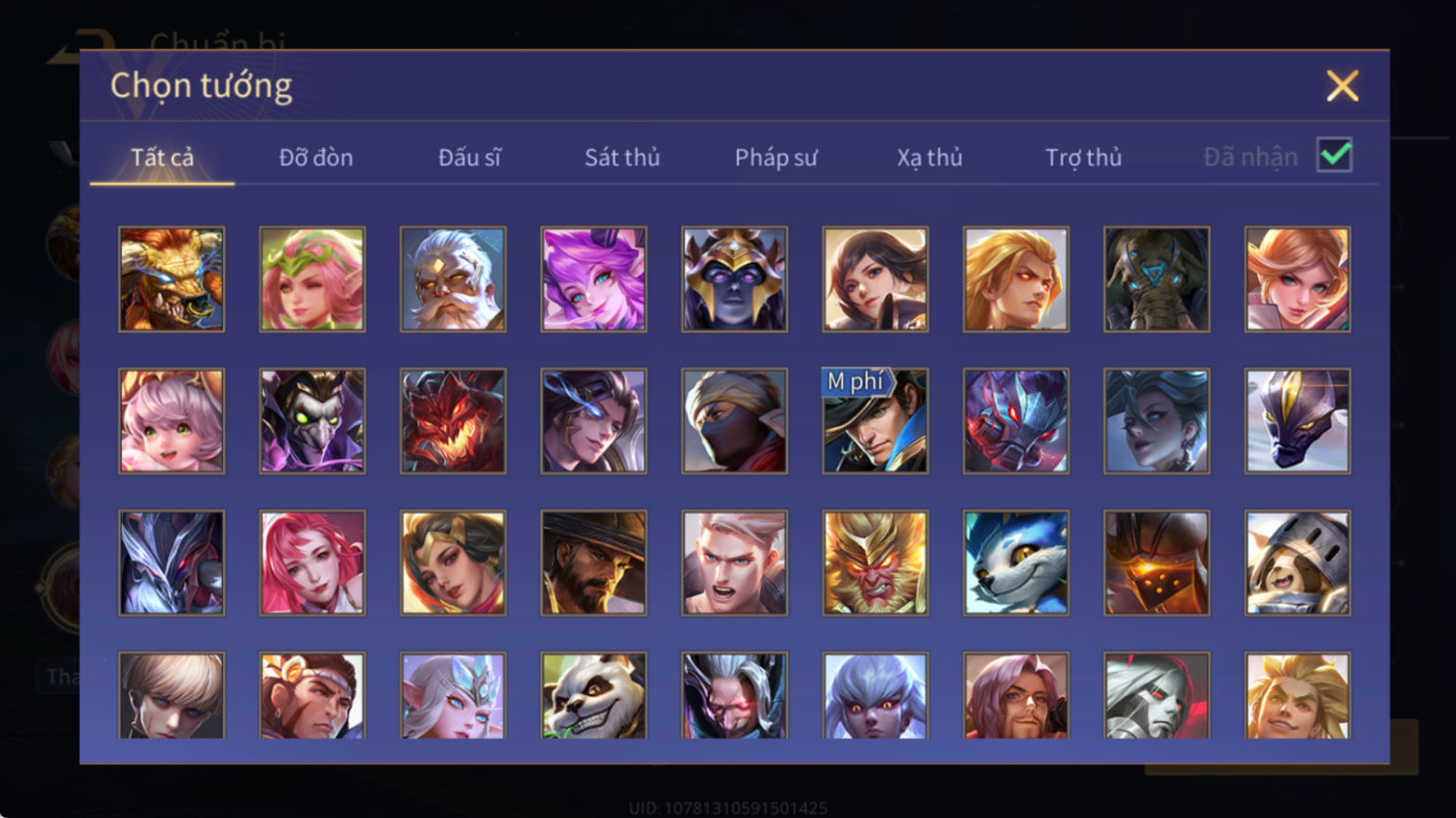Pick the white-bearded old man hero
Screen dimensions: 1456x818
pyautogui.click(x=454, y=280)
